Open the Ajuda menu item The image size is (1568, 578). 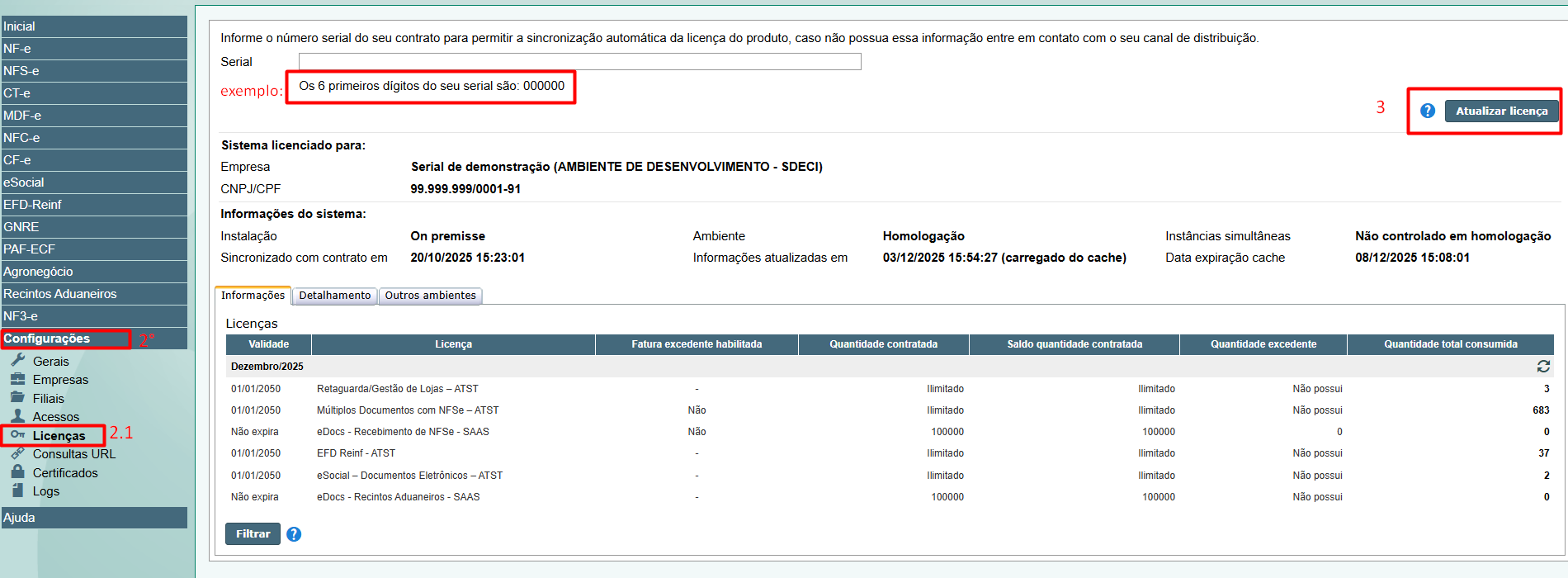point(19,518)
